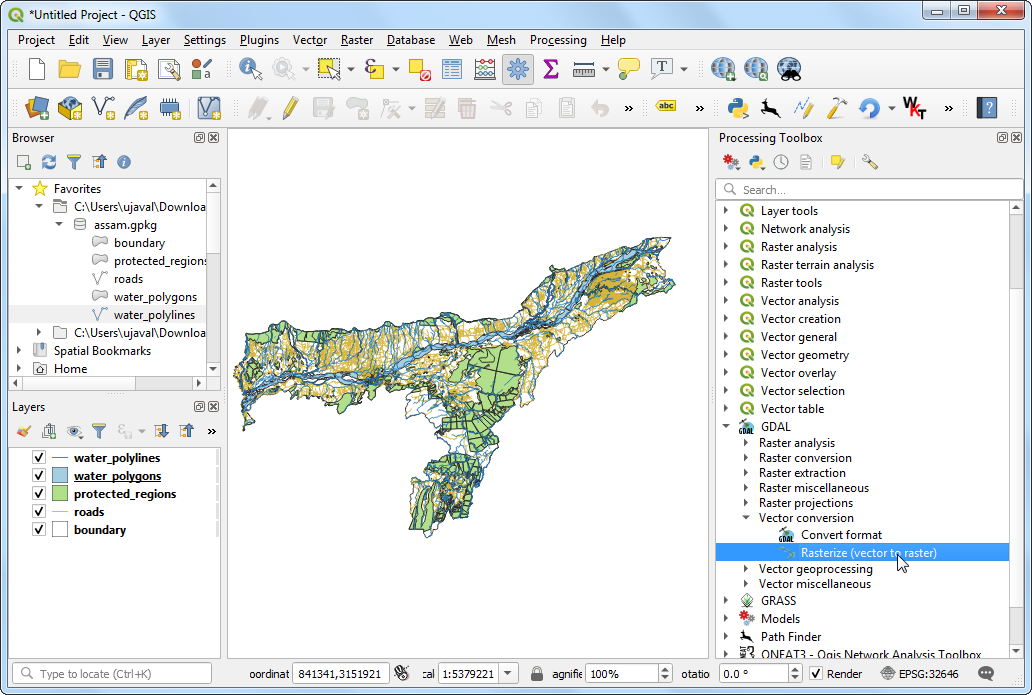Open the Raster menu
Image resolution: width=1032 pixels, height=695 pixels.
point(357,40)
